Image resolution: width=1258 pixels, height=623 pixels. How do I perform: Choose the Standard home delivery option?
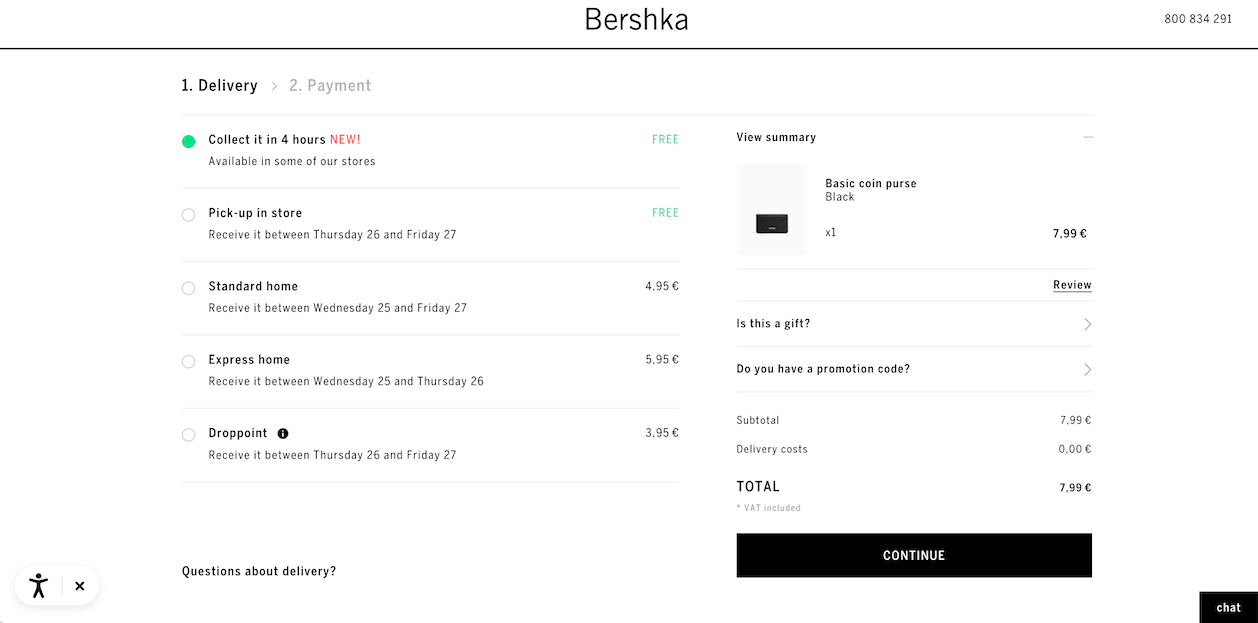188,288
